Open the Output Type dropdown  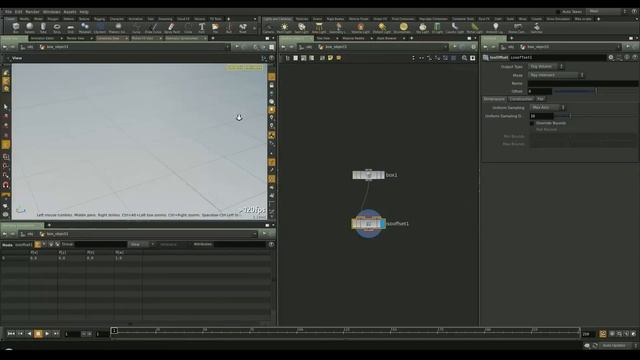[546, 67]
